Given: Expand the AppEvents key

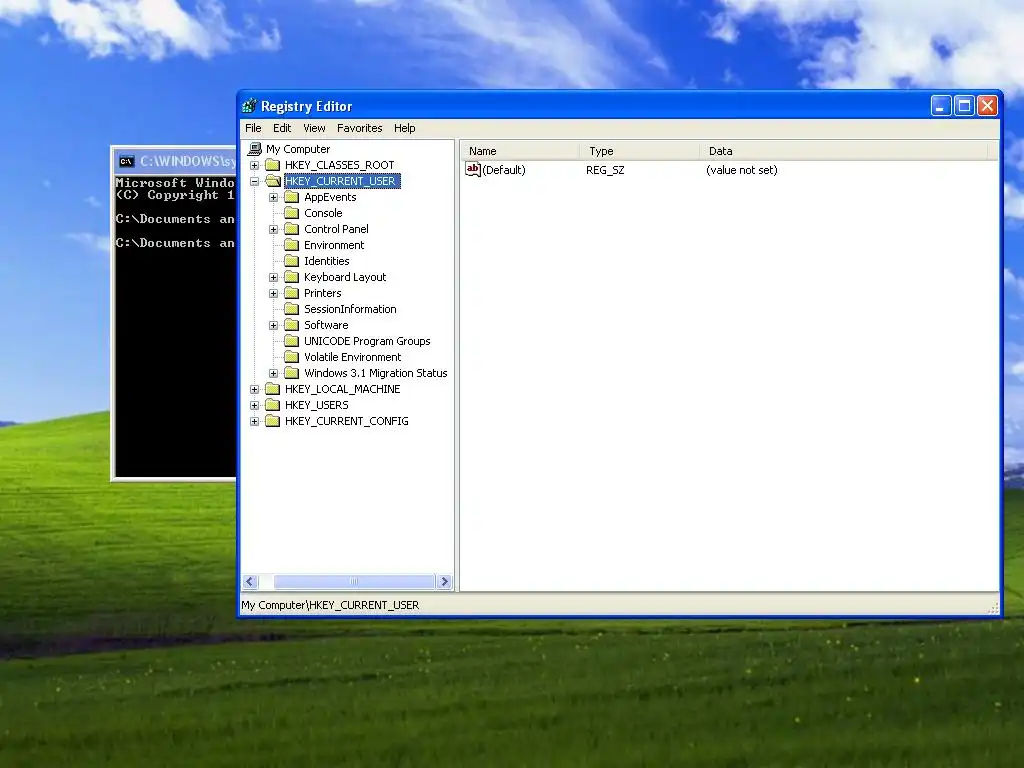Looking at the screenshot, I should tap(274, 197).
